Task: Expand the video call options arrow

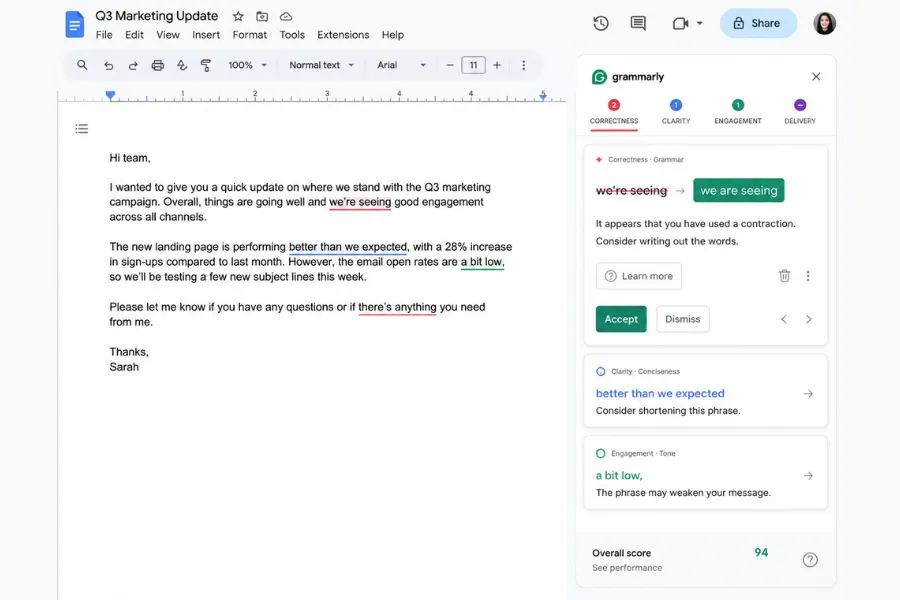Action: (699, 24)
